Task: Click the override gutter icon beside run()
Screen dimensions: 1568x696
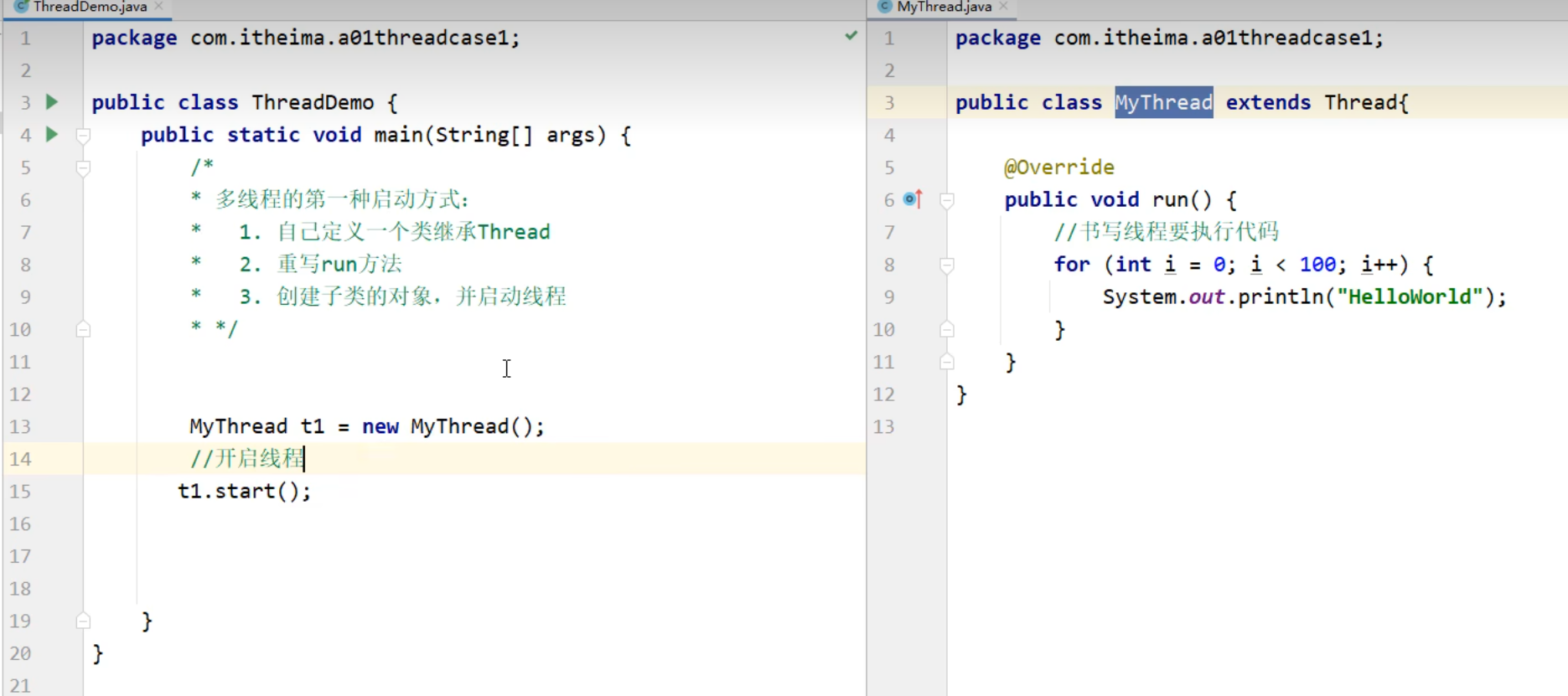Action: pyautogui.click(x=913, y=199)
